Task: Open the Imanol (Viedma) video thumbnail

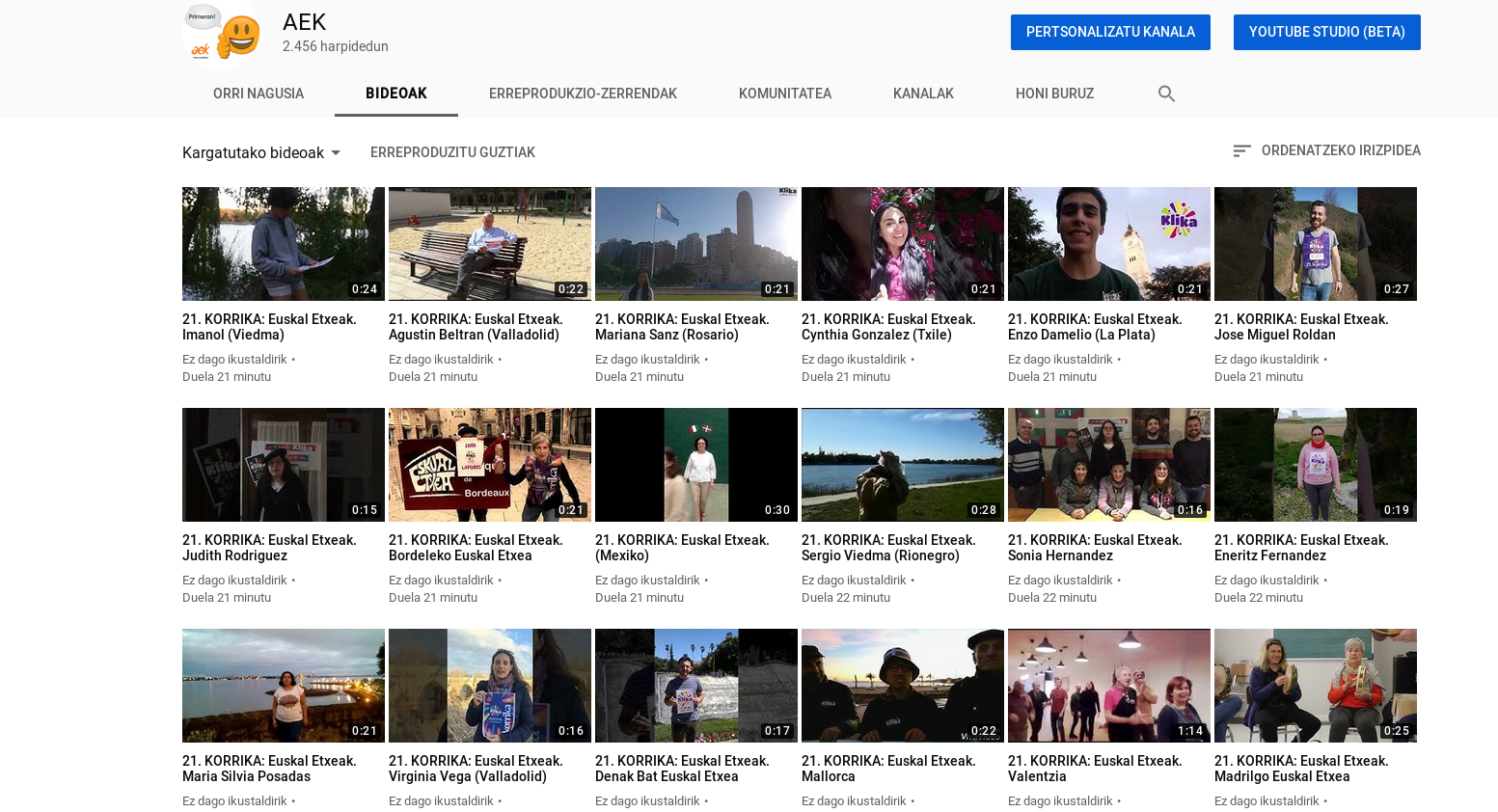Action: tap(284, 244)
